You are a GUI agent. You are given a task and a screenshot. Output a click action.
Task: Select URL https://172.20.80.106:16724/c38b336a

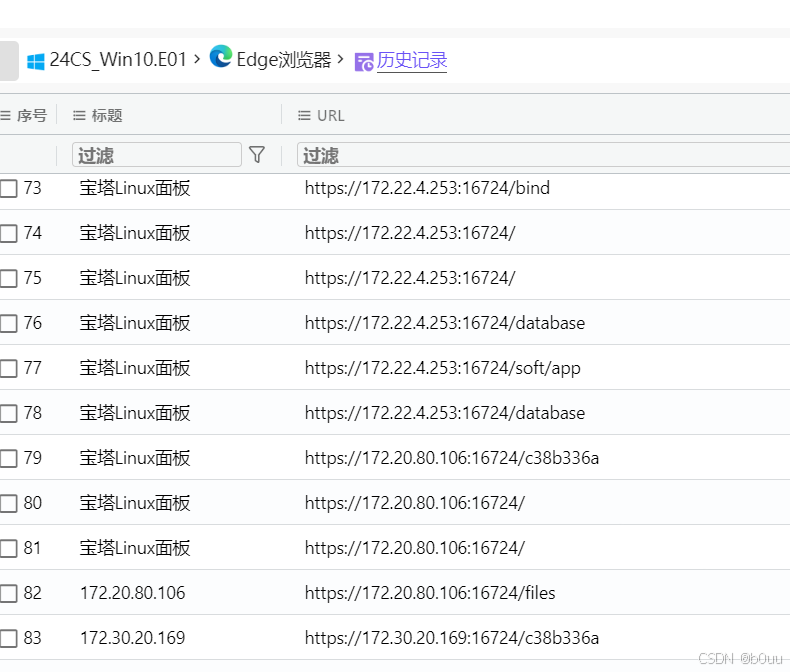pos(452,458)
